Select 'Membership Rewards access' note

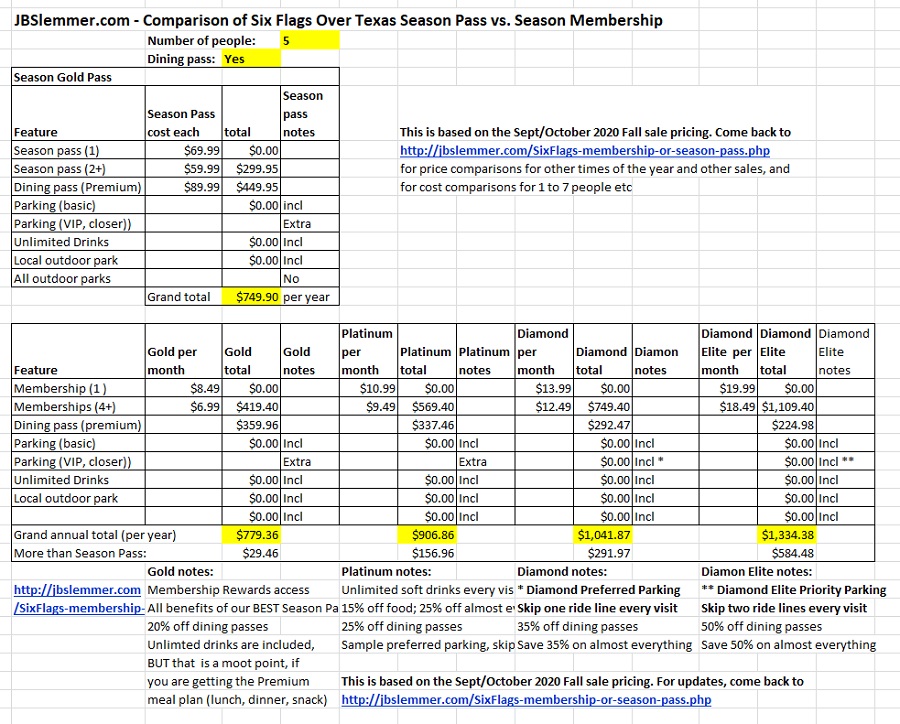(x=228, y=590)
